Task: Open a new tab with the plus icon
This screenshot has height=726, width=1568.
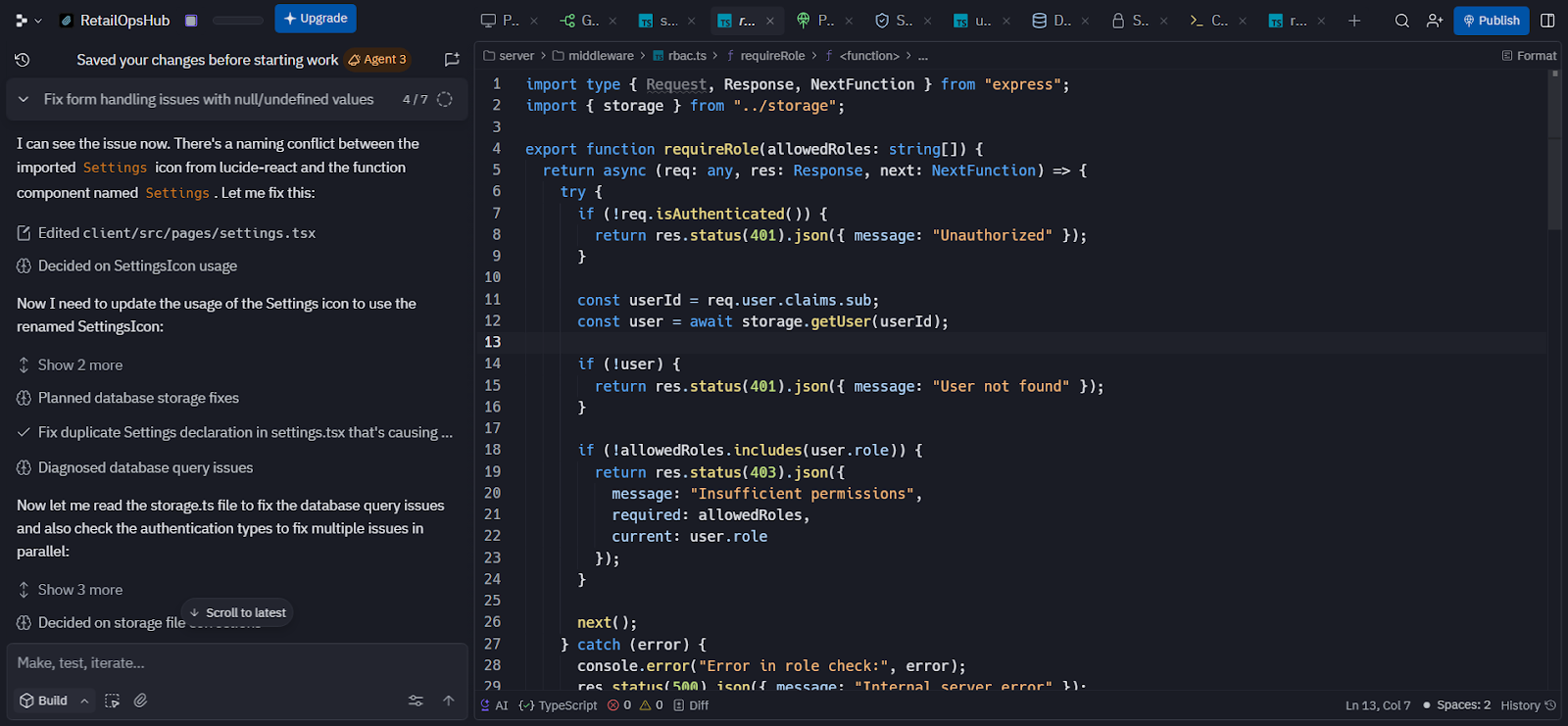Action: (1354, 21)
